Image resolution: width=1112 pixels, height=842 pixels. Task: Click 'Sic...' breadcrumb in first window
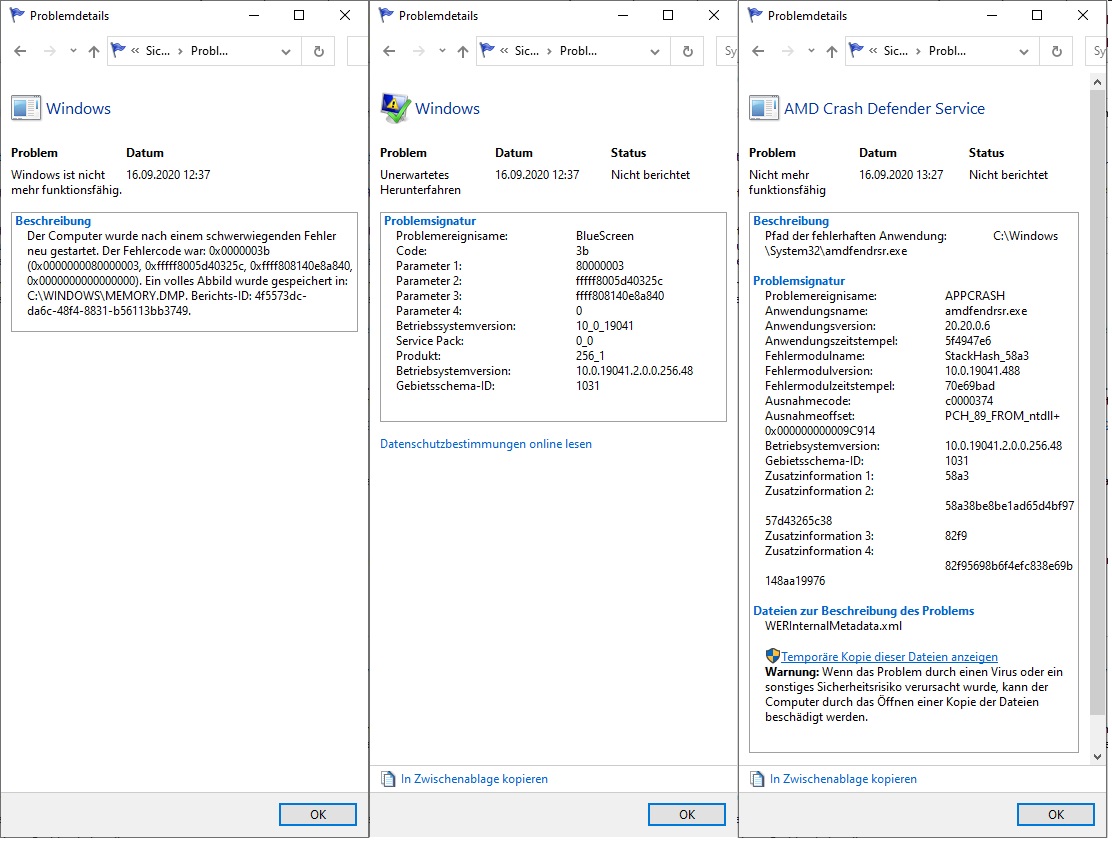(157, 51)
